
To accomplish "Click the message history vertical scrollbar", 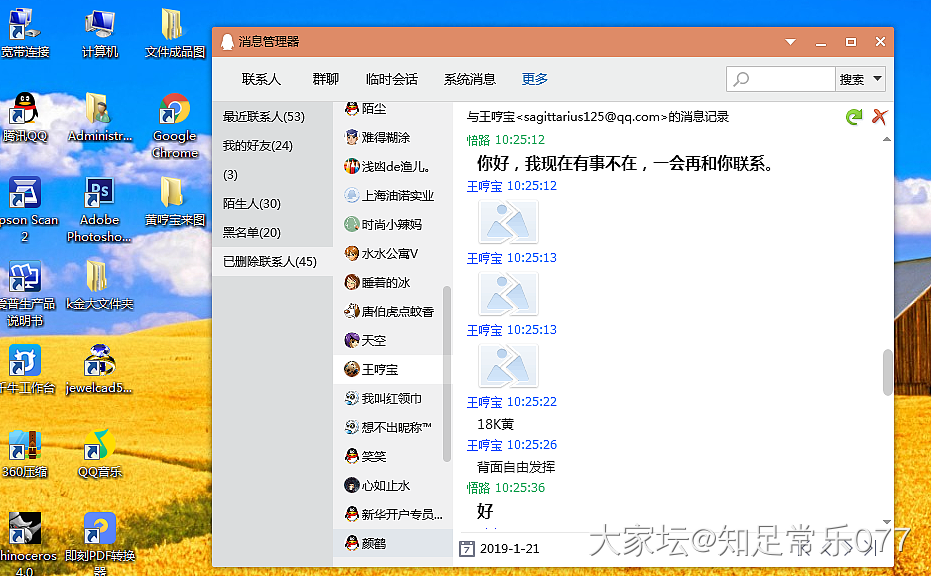I will tap(886, 371).
